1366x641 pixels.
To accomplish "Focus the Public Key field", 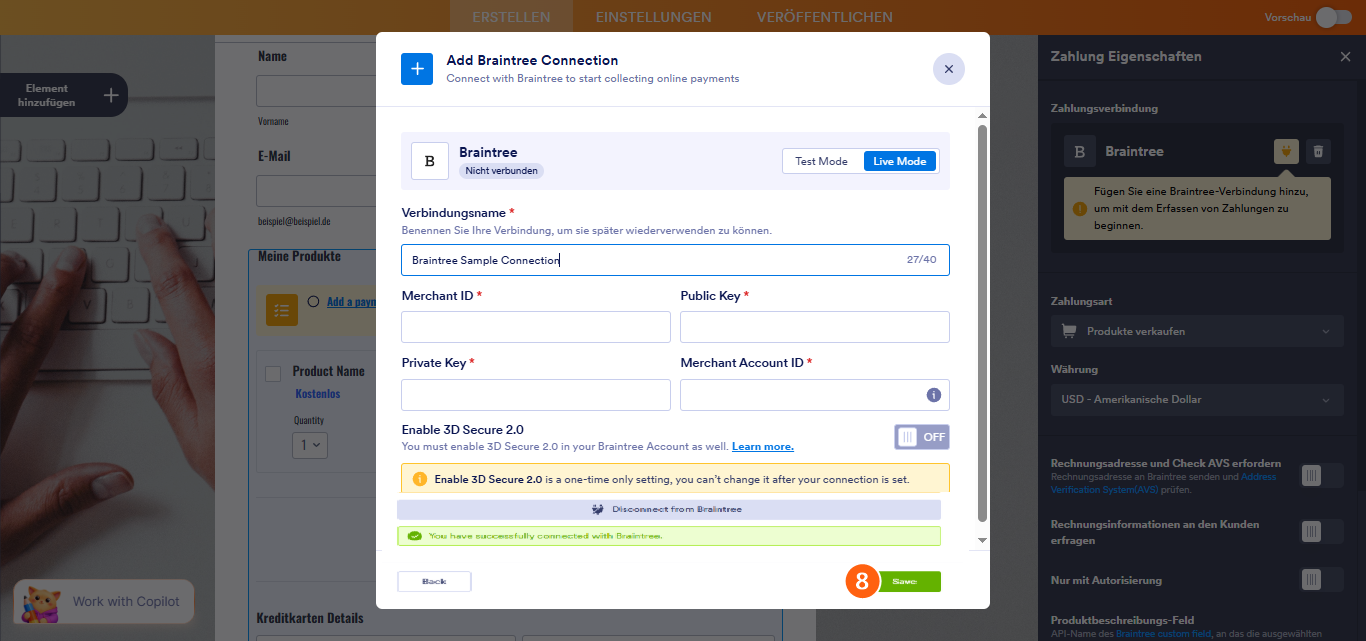I will 814,327.
